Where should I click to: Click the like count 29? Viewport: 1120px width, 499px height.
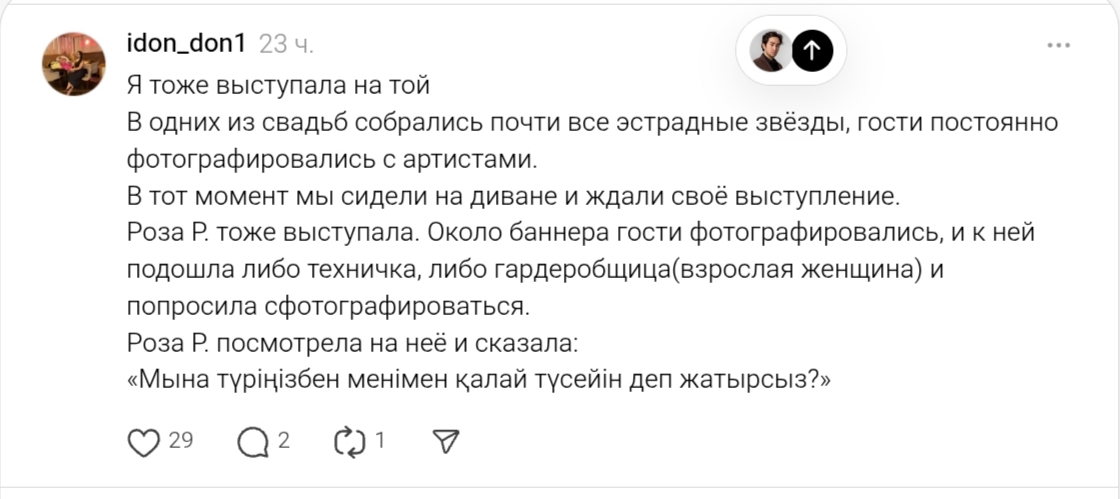tap(181, 440)
